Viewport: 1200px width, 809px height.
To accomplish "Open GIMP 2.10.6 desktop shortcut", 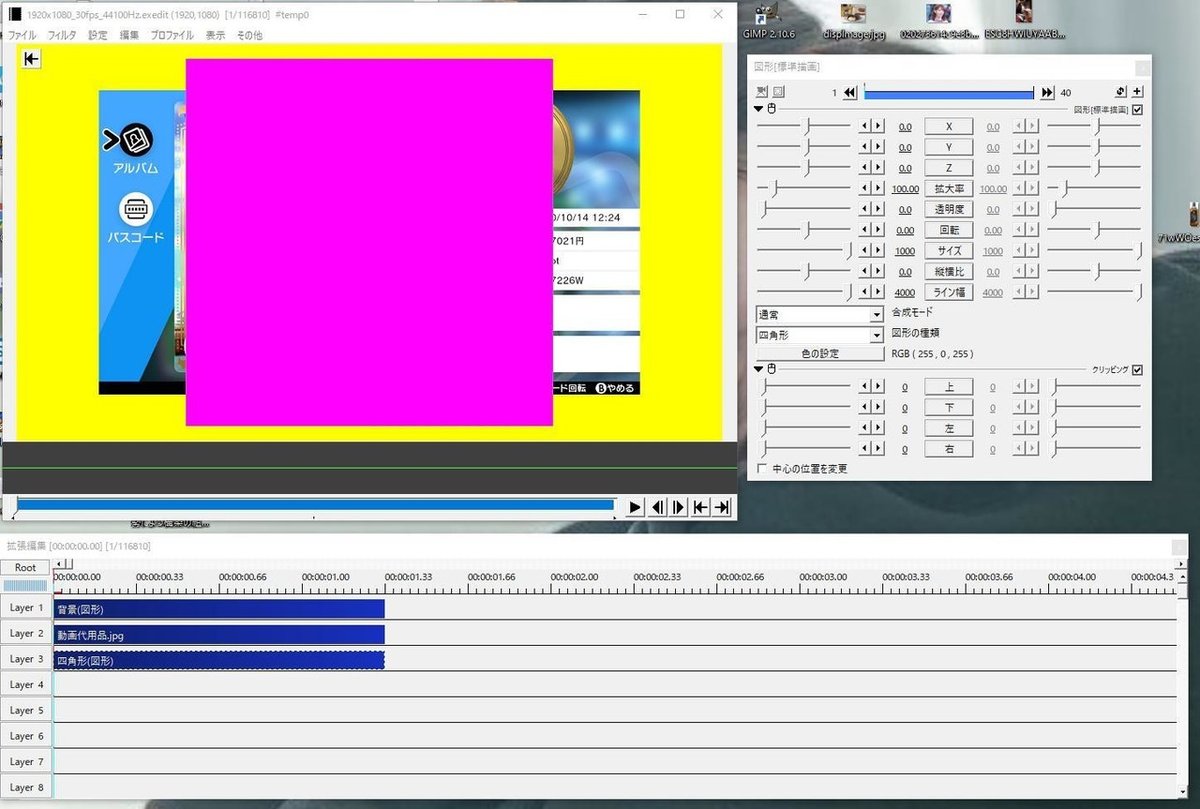I will (x=768, y=22).
